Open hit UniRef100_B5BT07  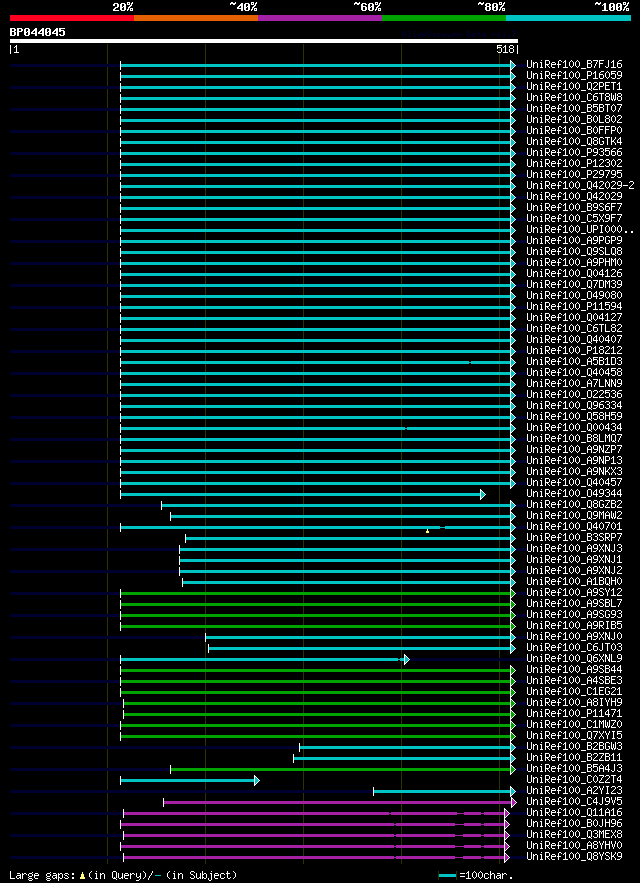coord(574,109)
